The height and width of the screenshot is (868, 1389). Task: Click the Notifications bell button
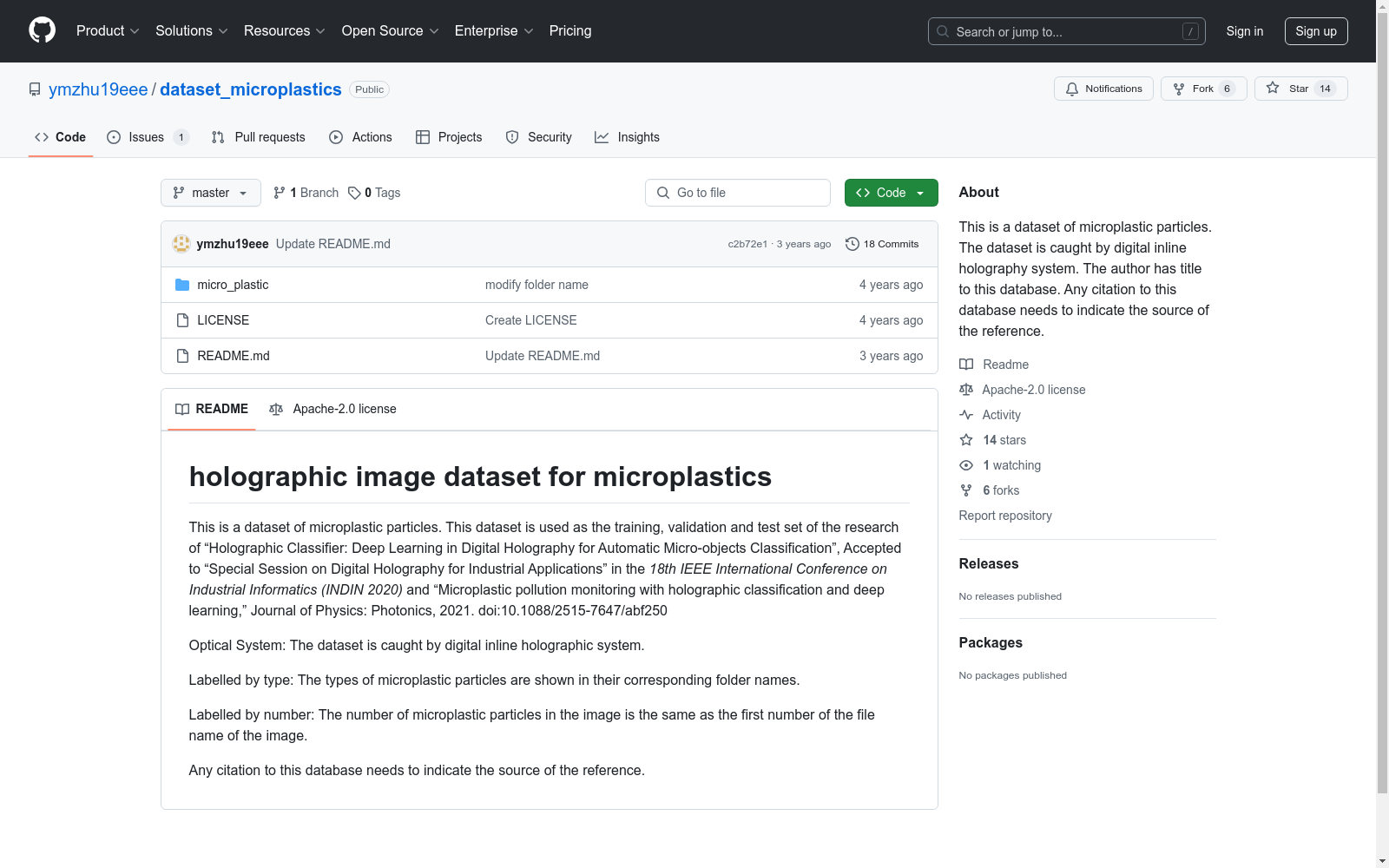[x=1103, y=89]
